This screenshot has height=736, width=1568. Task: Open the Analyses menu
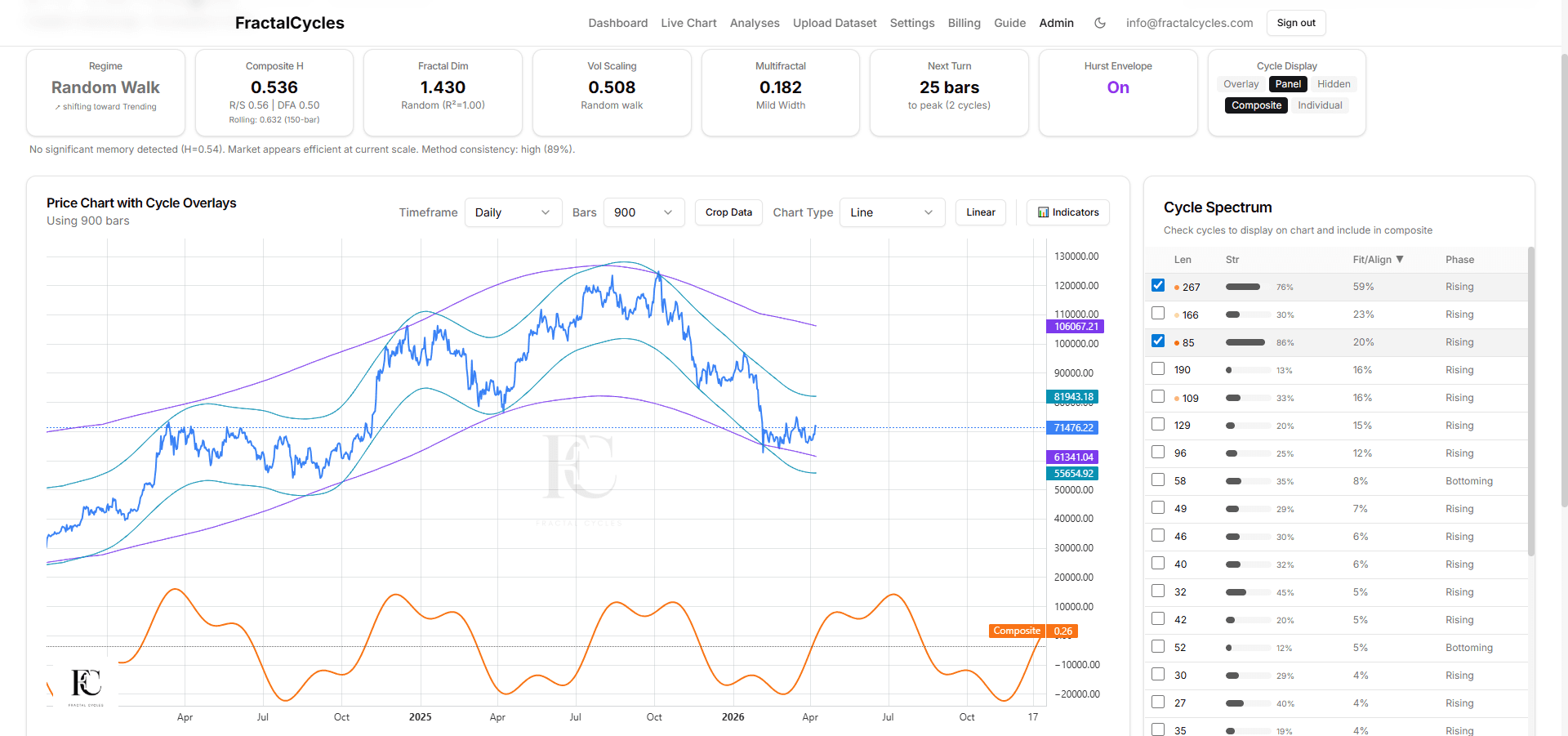(754, 23)
